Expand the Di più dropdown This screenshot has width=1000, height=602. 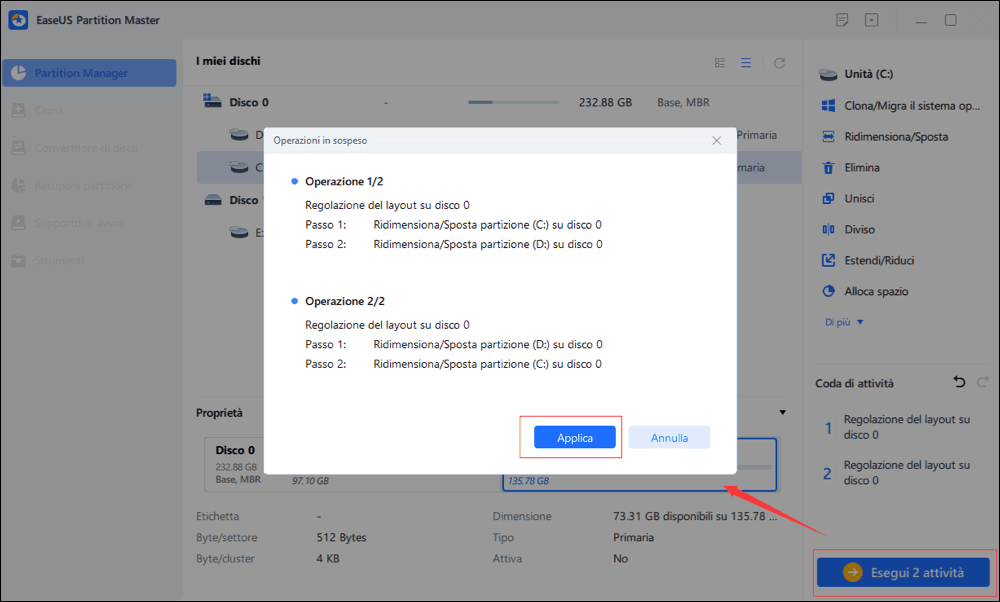click(x=844, y=322)
